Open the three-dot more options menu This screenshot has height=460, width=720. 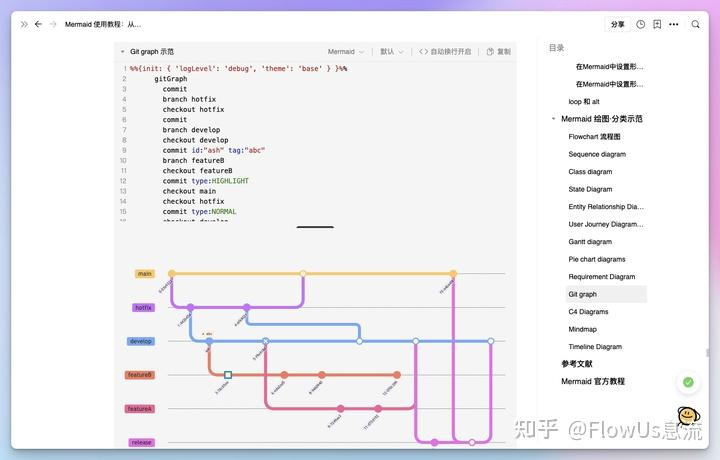point(676,24)
